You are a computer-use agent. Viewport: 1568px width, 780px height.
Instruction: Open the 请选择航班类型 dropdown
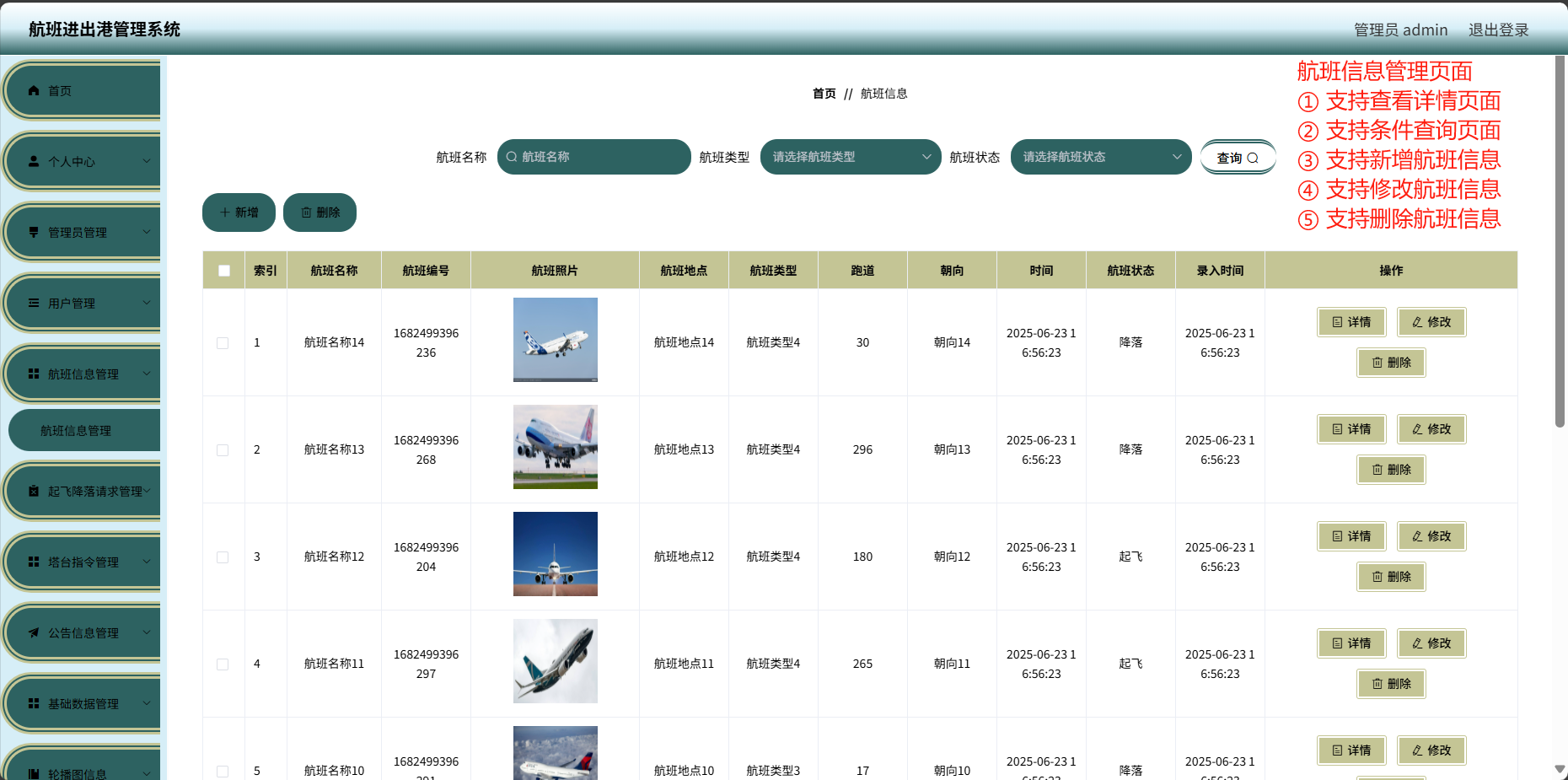(x=850, y=156)
